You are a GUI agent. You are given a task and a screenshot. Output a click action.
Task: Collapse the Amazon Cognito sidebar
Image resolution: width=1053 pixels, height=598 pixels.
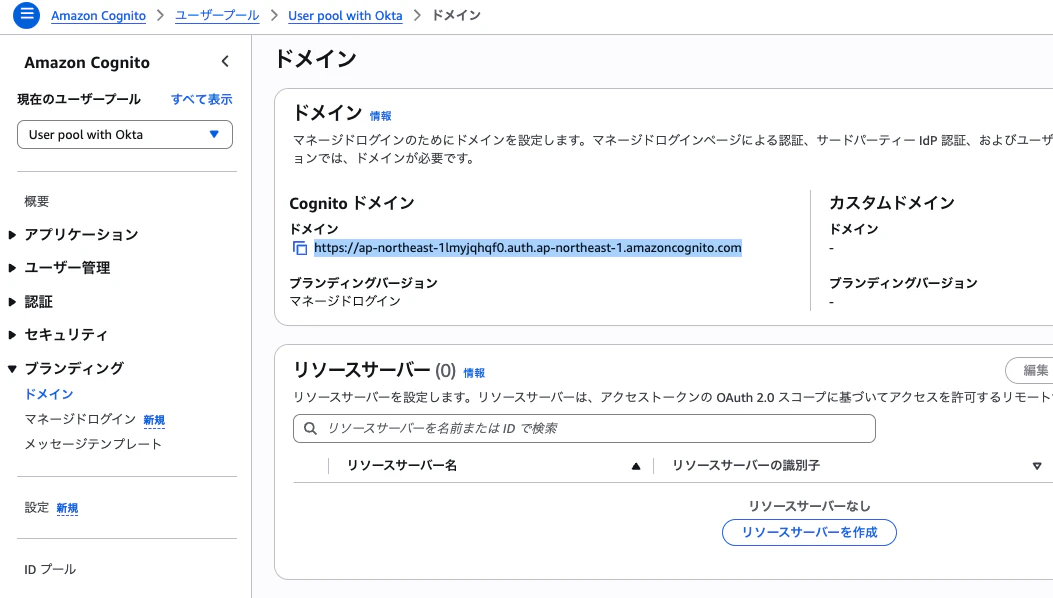[225, 61]
